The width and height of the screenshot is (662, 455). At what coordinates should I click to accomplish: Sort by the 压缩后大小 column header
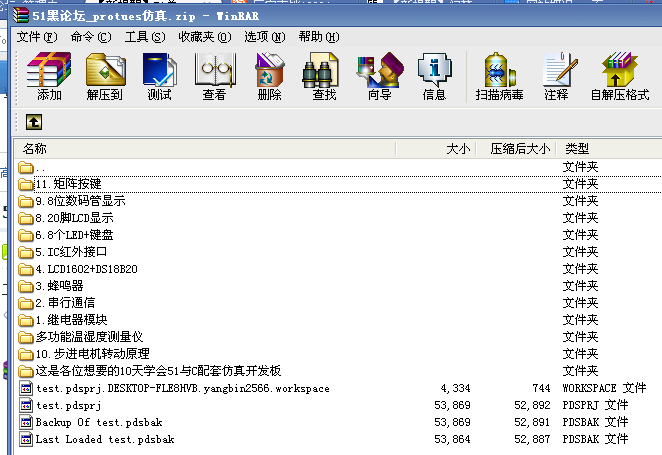pos(516,149)
